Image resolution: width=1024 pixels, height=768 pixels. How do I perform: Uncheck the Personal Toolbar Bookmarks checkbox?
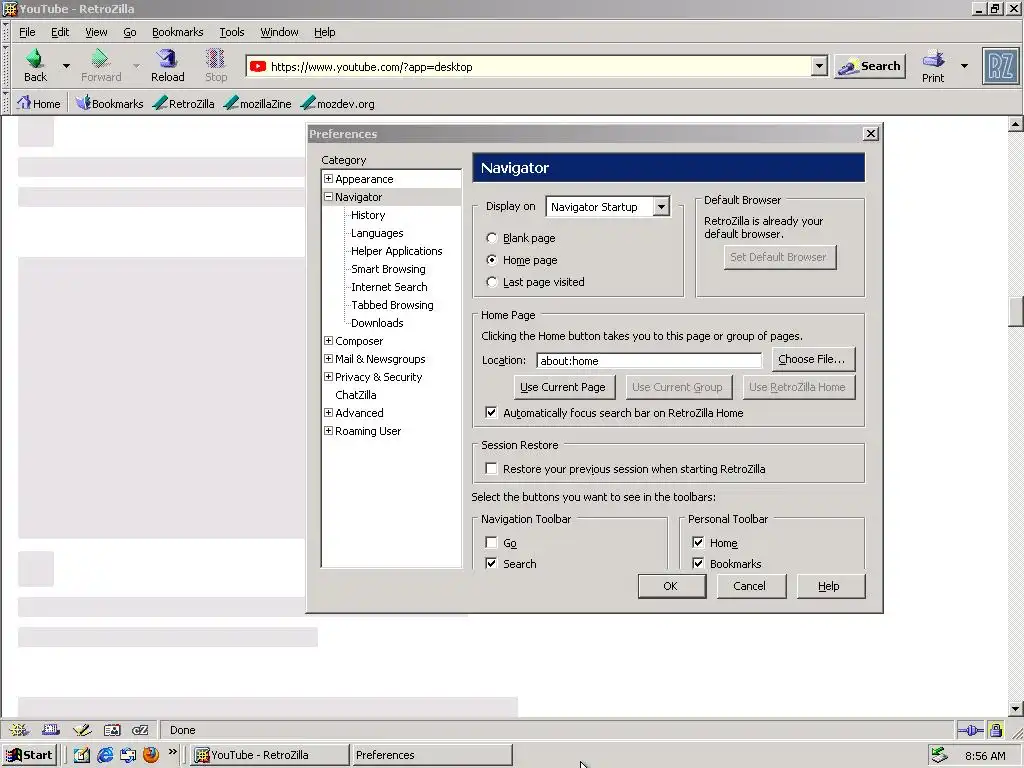click(698, 563)
